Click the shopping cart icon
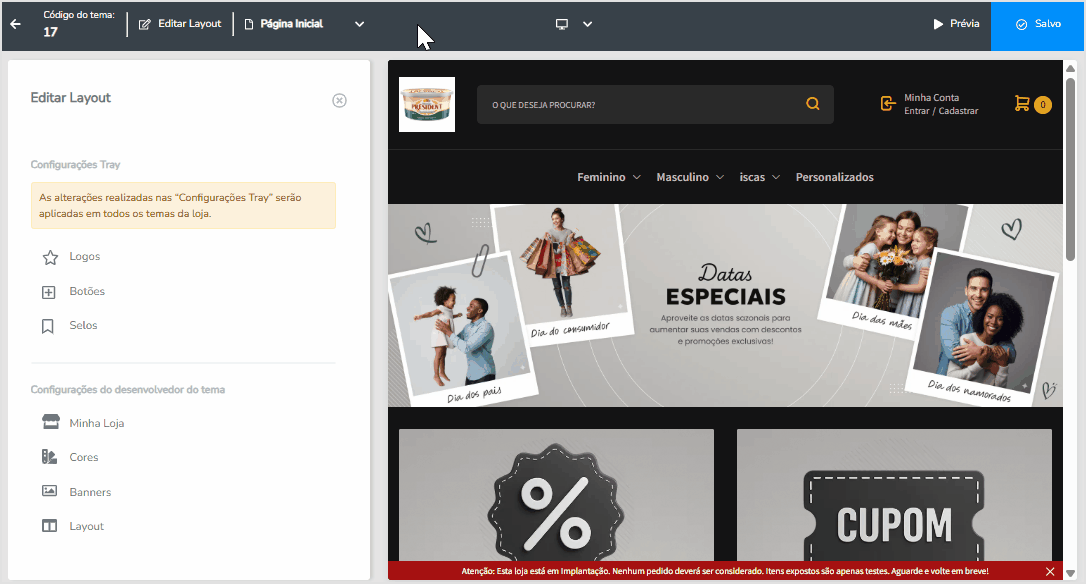1086x584 pixels. tap(1022, 103)
